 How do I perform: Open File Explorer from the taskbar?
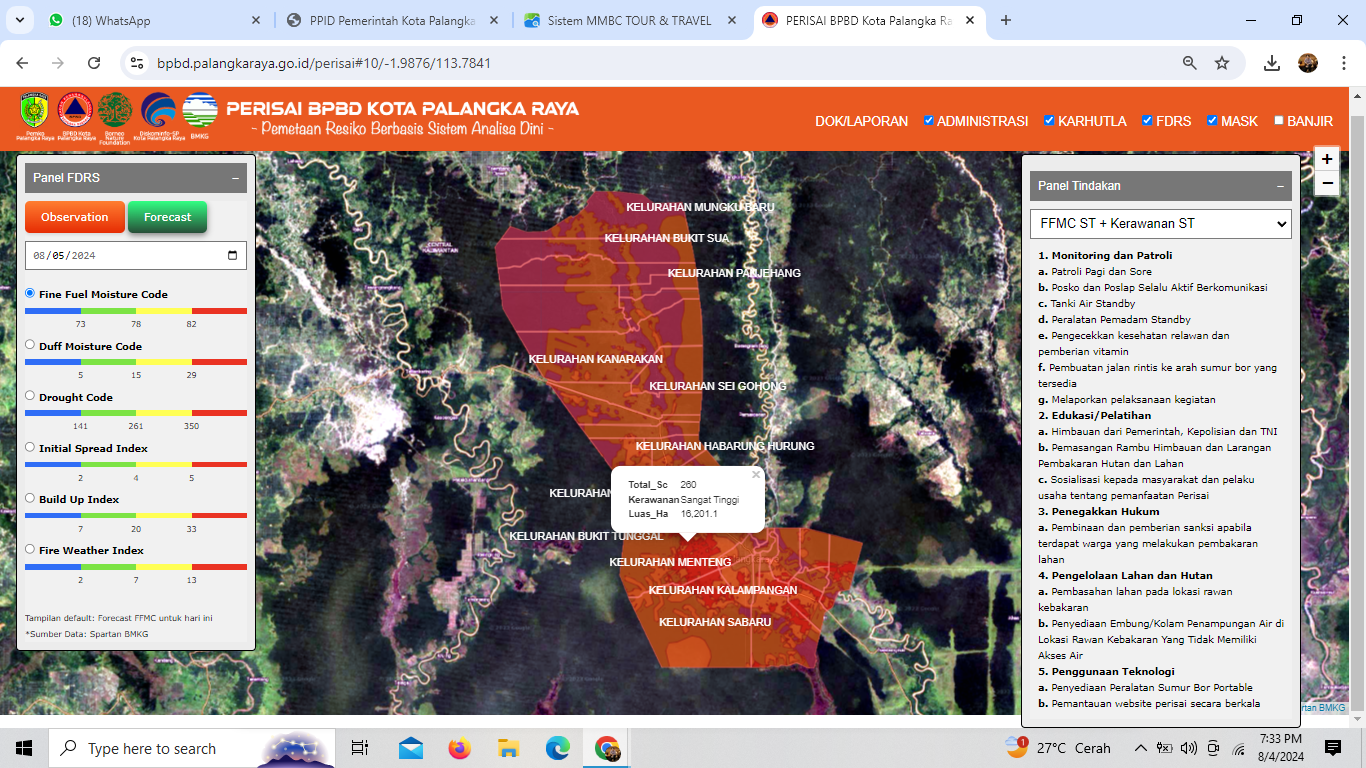[x=508, y=748]
